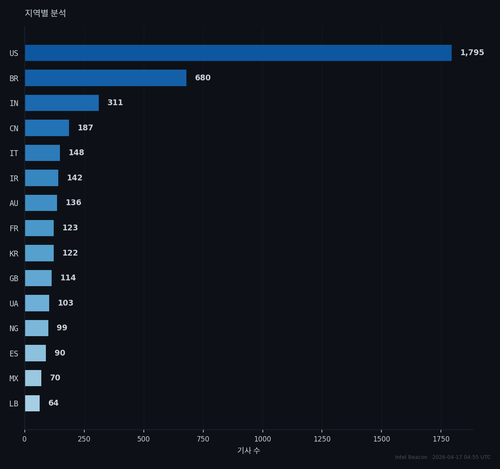Viewport: 500px width, 469px height.
Task: Click the KR country axis label
Action: (x=14, y=254)
